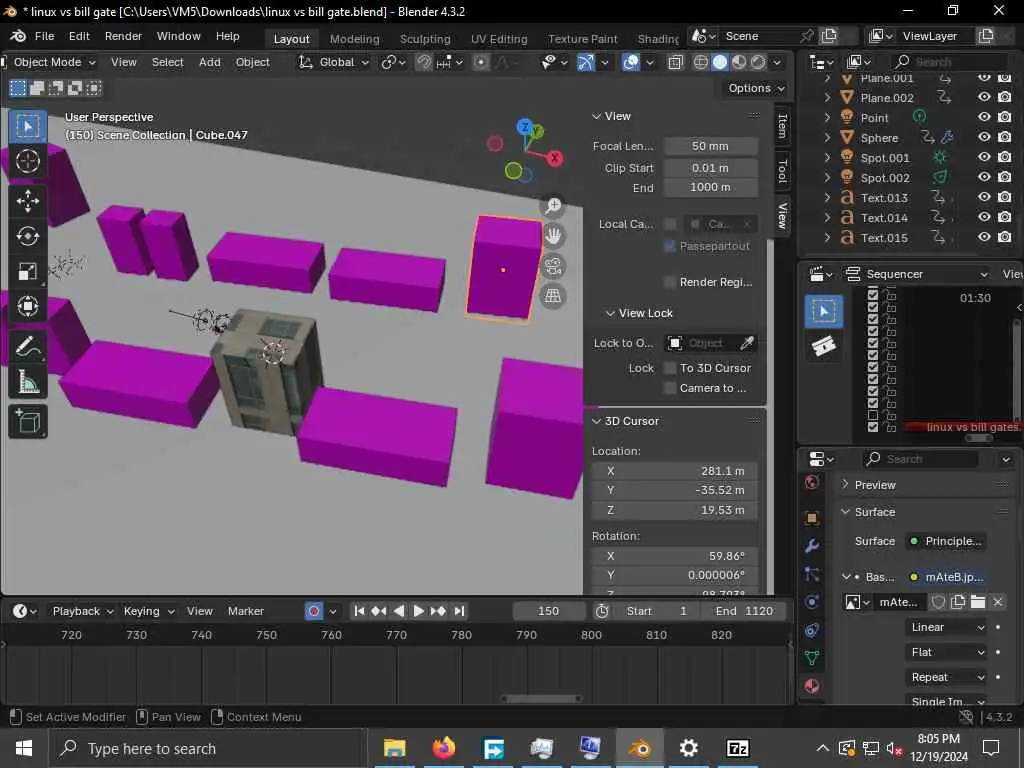Check the Camera to View lock

click(669, 388)
